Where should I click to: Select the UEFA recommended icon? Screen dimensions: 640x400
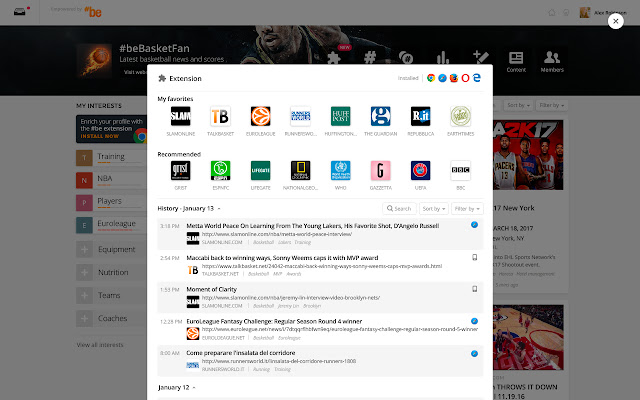point(420,171)
